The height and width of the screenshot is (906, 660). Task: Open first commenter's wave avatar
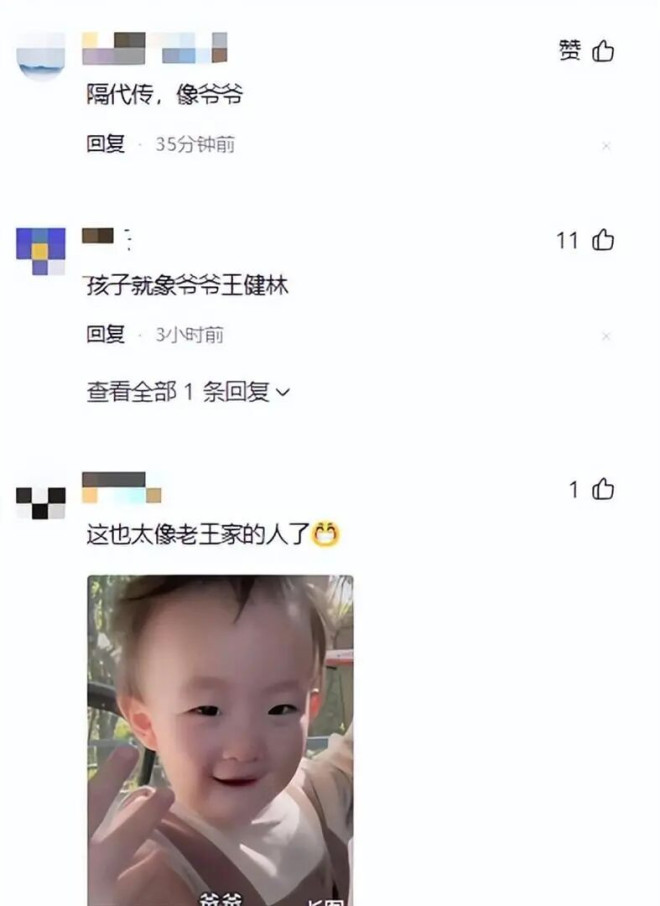click(40, 56)
